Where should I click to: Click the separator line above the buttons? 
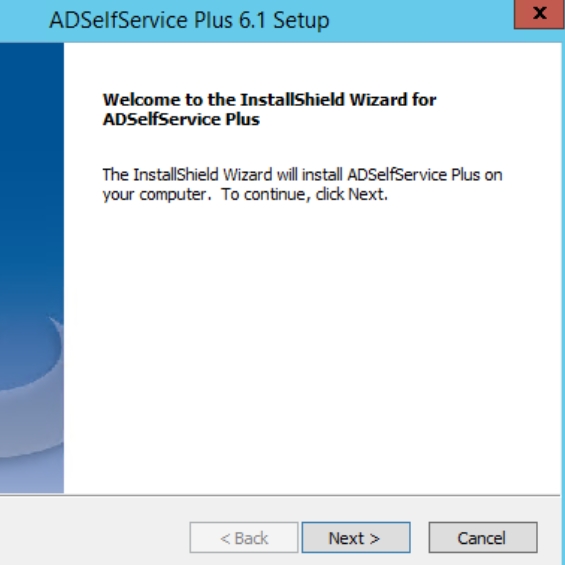point(280,495)
